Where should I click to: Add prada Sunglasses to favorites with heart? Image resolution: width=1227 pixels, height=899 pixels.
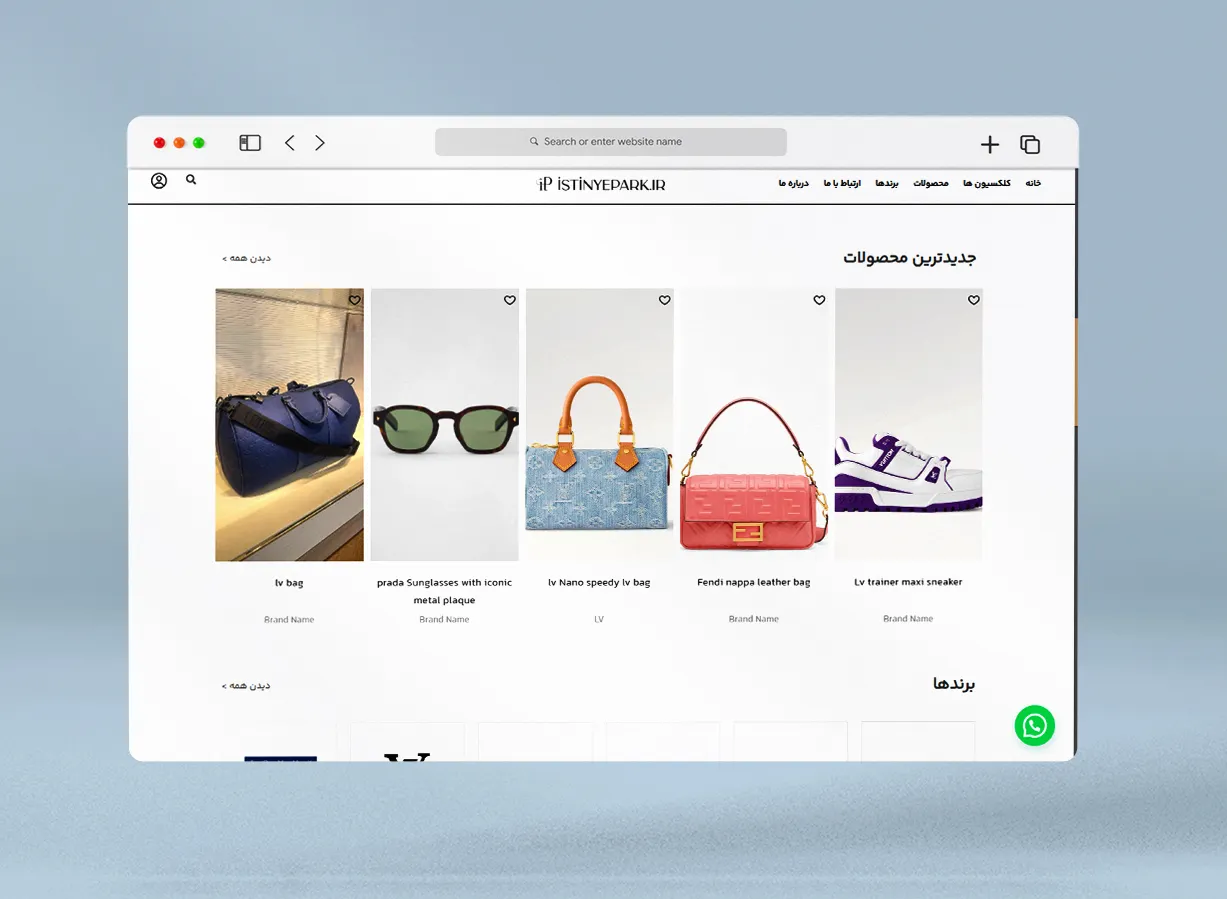click(x=509, y=300)
